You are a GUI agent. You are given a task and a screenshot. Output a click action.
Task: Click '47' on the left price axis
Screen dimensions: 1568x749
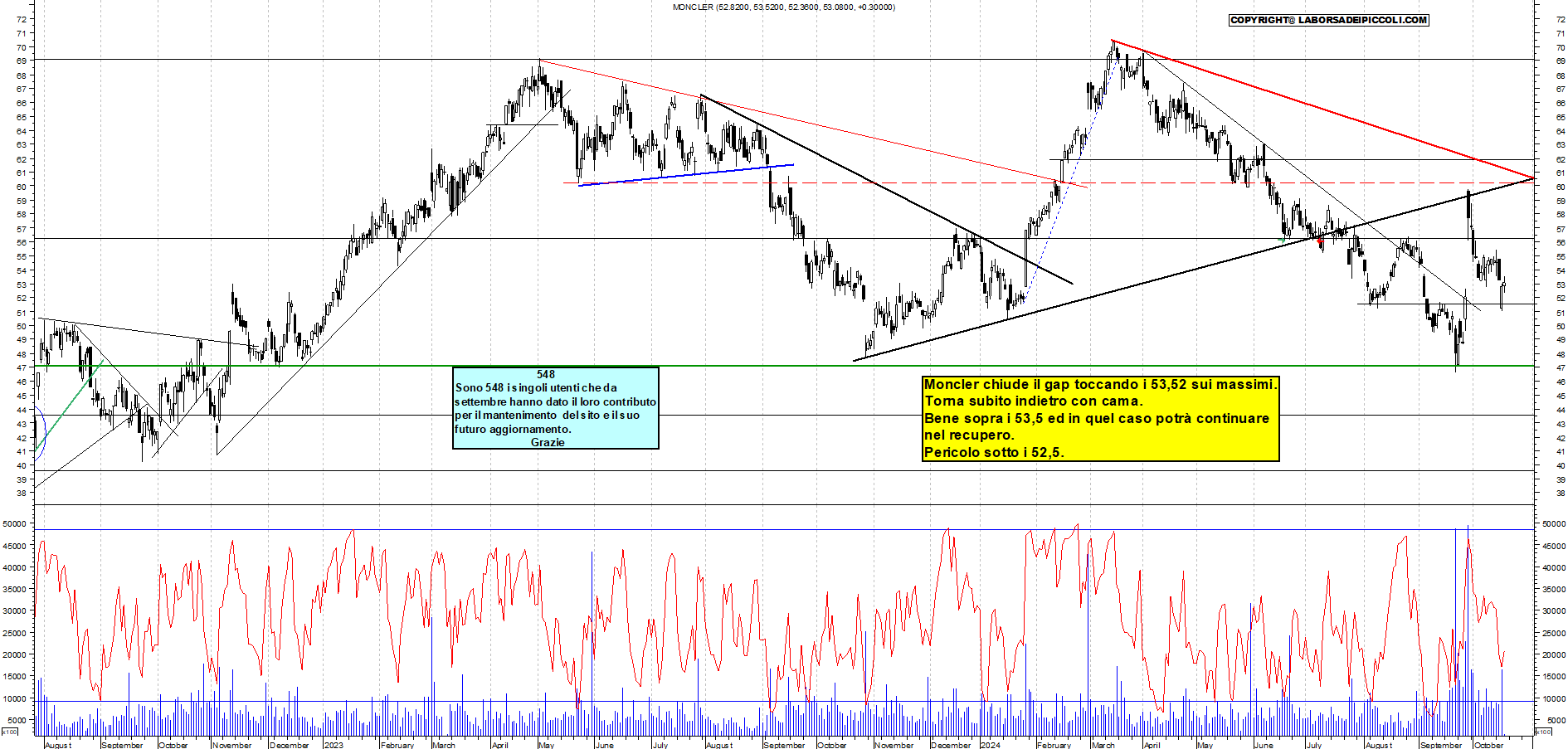pyautogui.click(x=22, y=367)
